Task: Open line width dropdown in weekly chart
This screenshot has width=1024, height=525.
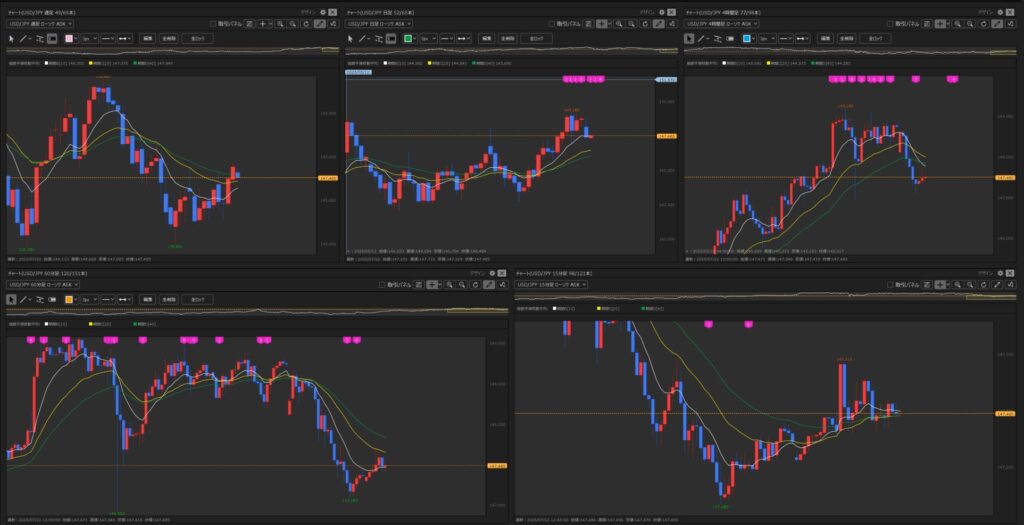Action: click(x=89, y=39)
